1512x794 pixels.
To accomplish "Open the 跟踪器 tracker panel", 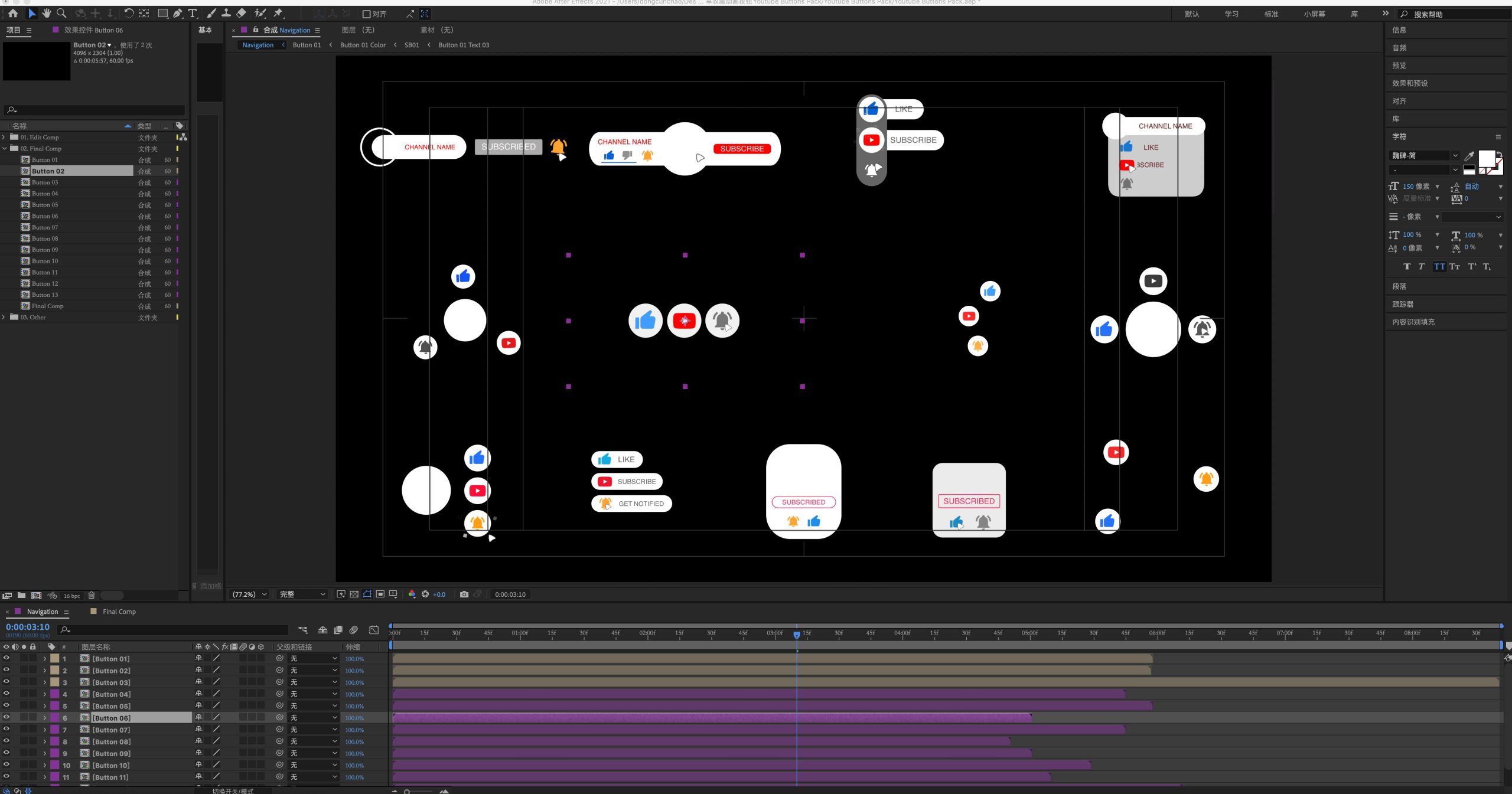I will [1403, 304].
